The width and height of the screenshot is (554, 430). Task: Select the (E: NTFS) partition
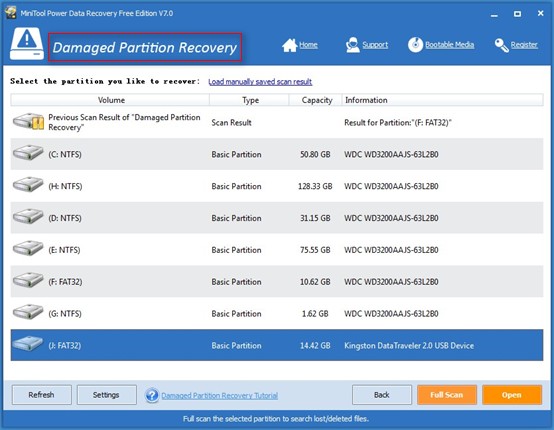(277, 249)
